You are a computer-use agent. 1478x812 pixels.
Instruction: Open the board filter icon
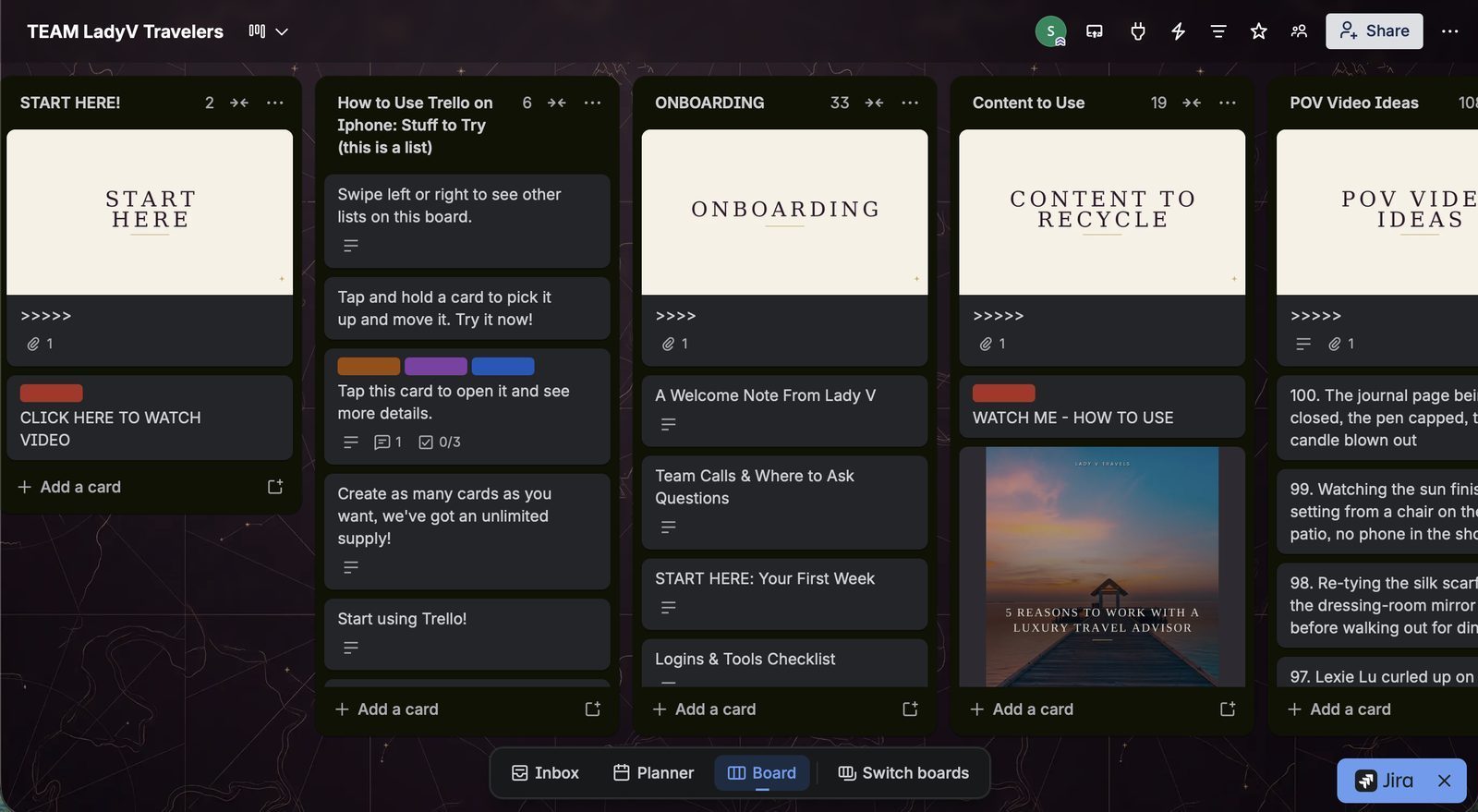[1218, 31]
